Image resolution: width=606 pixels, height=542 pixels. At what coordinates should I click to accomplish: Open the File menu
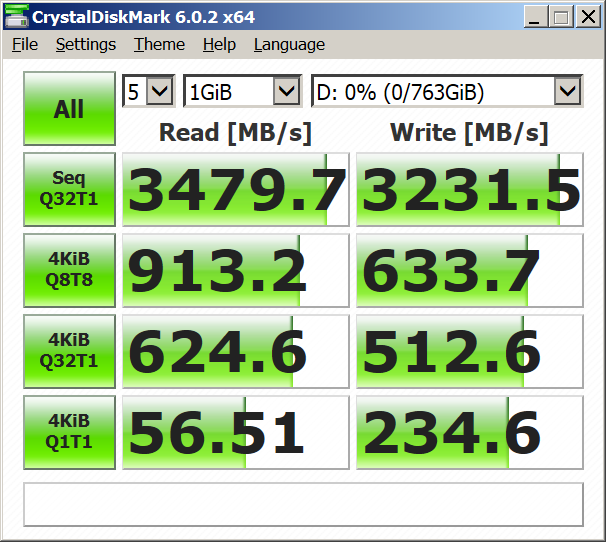(25, 45)
